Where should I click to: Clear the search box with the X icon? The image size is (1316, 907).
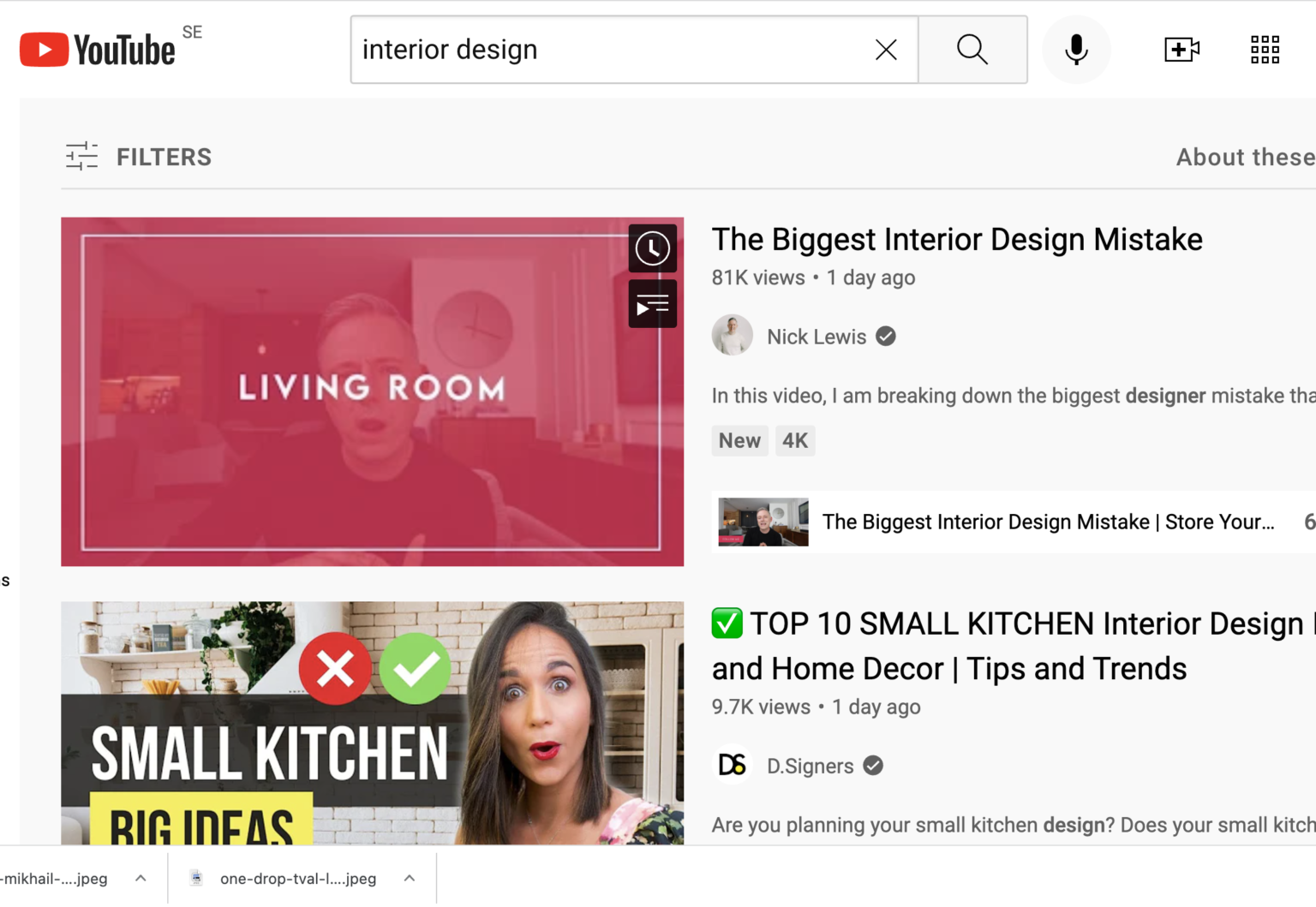886,50
